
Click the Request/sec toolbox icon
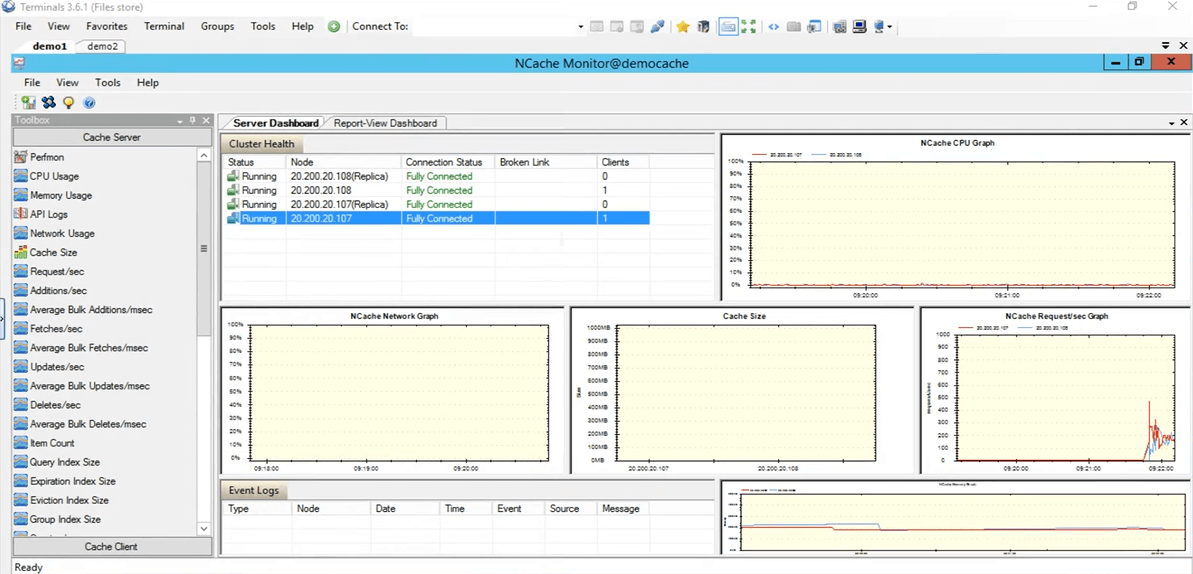click(x=21, y=271)
